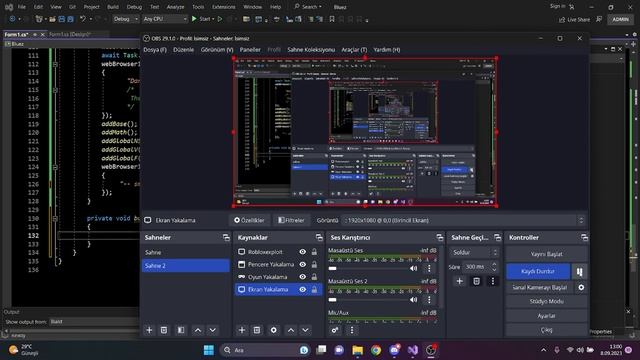Open Any CPU platform dropdown in Visual Studio
This screenshot has height=360, width=640.
click(x=165, y=19)
